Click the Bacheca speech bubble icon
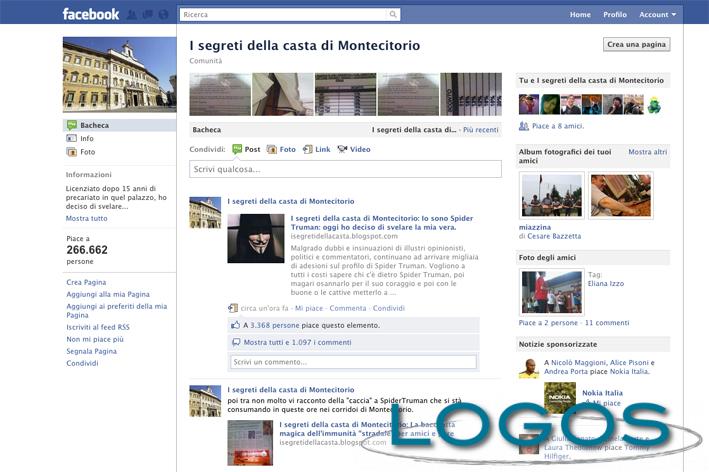The width and height of the screenshot is (709, 472). pos(71,125)
